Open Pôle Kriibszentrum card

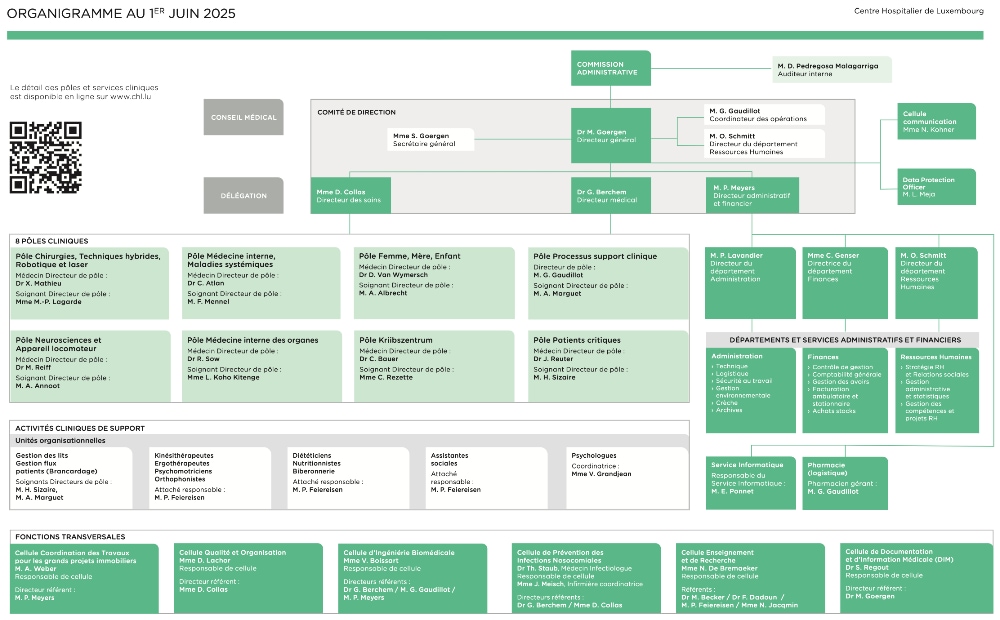click(x=434, y=366)
